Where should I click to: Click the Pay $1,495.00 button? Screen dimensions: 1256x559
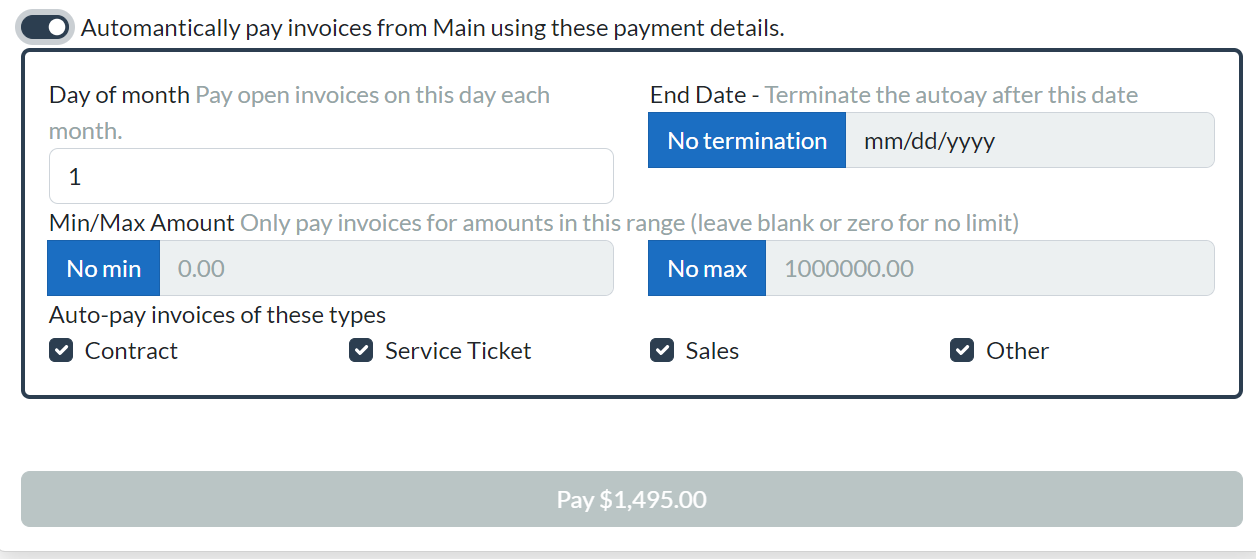pyautogui.click(x=632, y=499)
